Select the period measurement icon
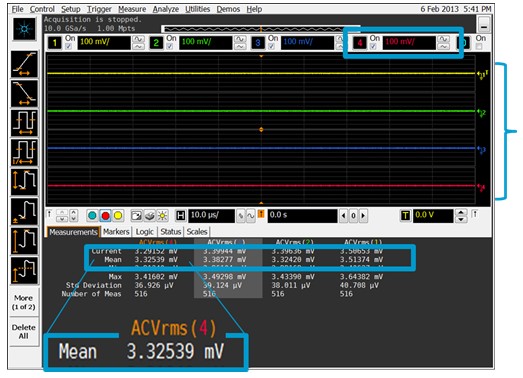The image size is (523, 378). coord(24,123)
